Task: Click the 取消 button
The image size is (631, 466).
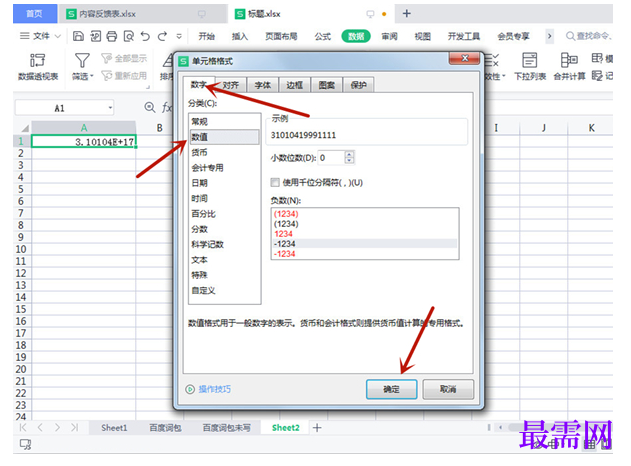Action: coord(448,389)
